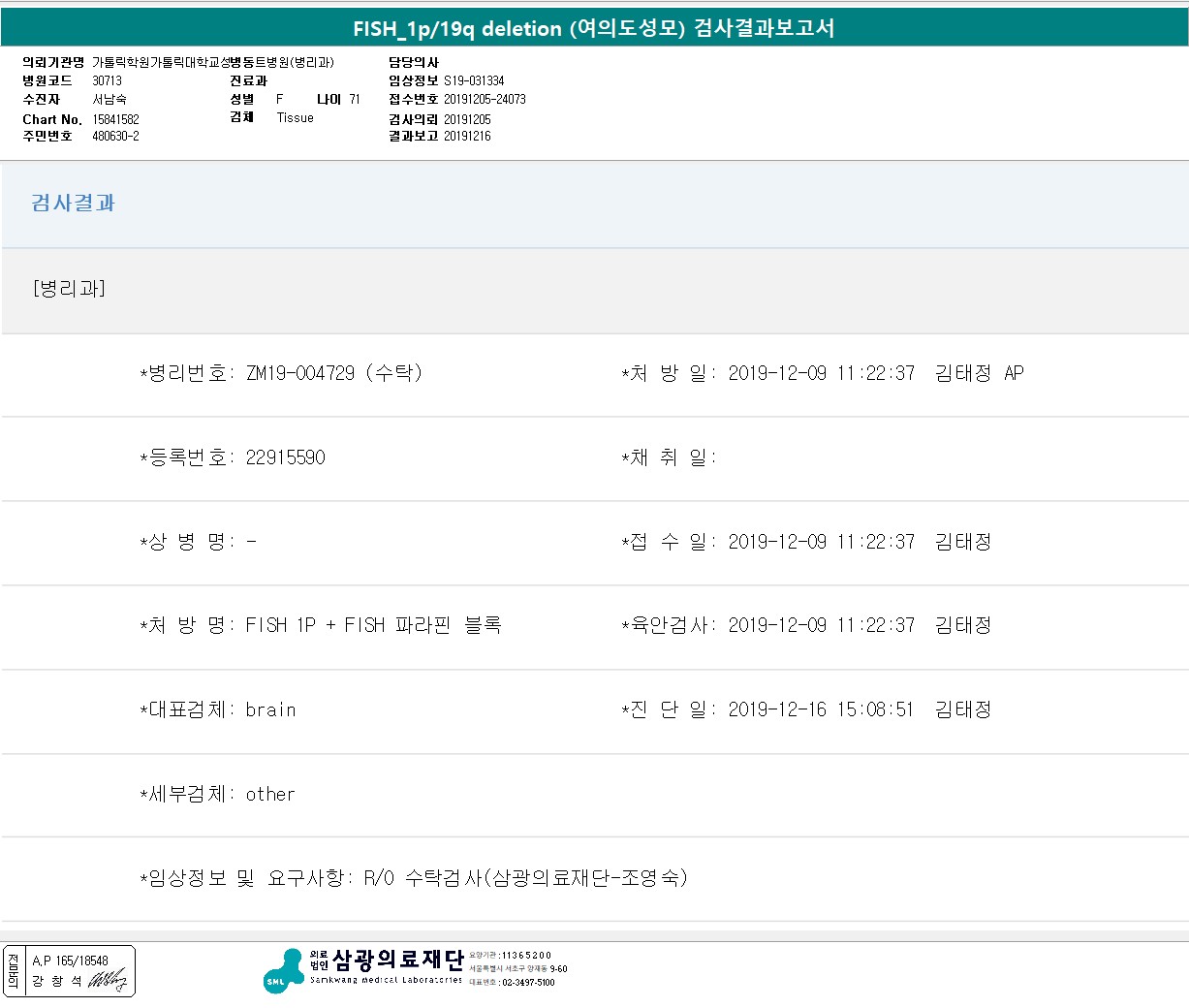Select the 처방일 timestamp 2019-12-09 11:22:37
This screenshot has height=1008, width=1189.
point(822,373)
